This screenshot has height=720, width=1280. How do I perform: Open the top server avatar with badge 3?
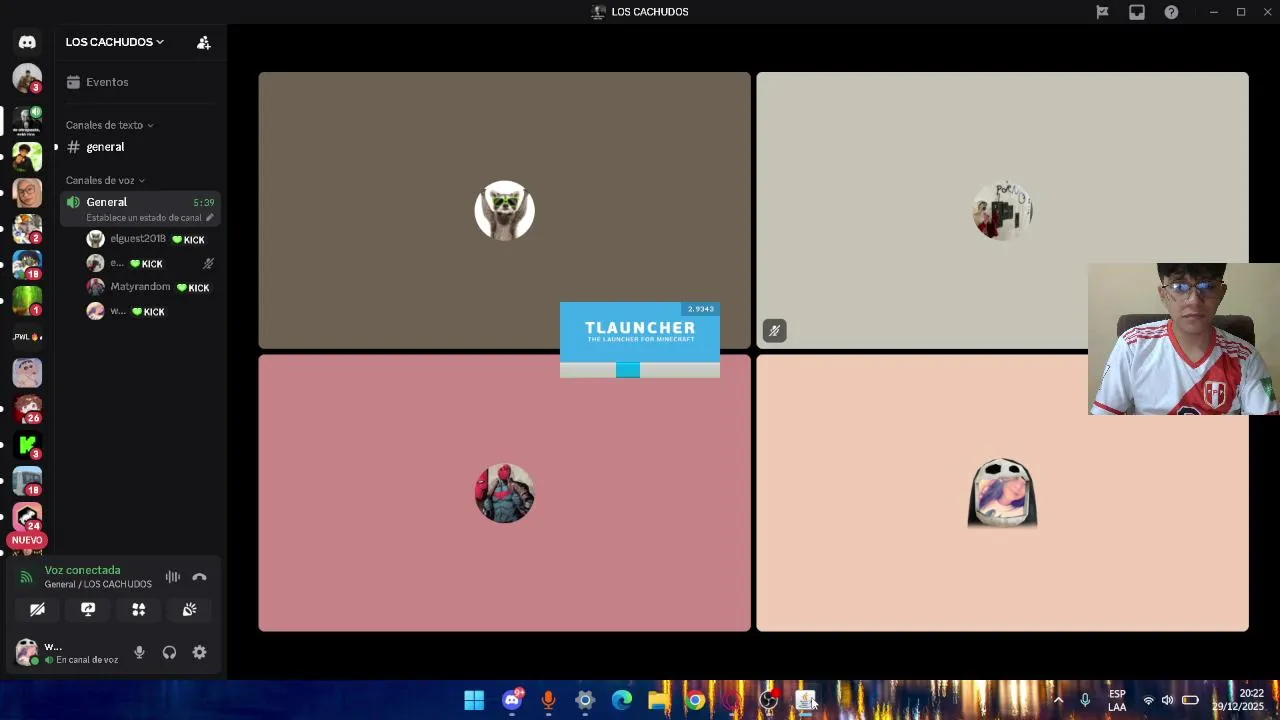point(27,78)
